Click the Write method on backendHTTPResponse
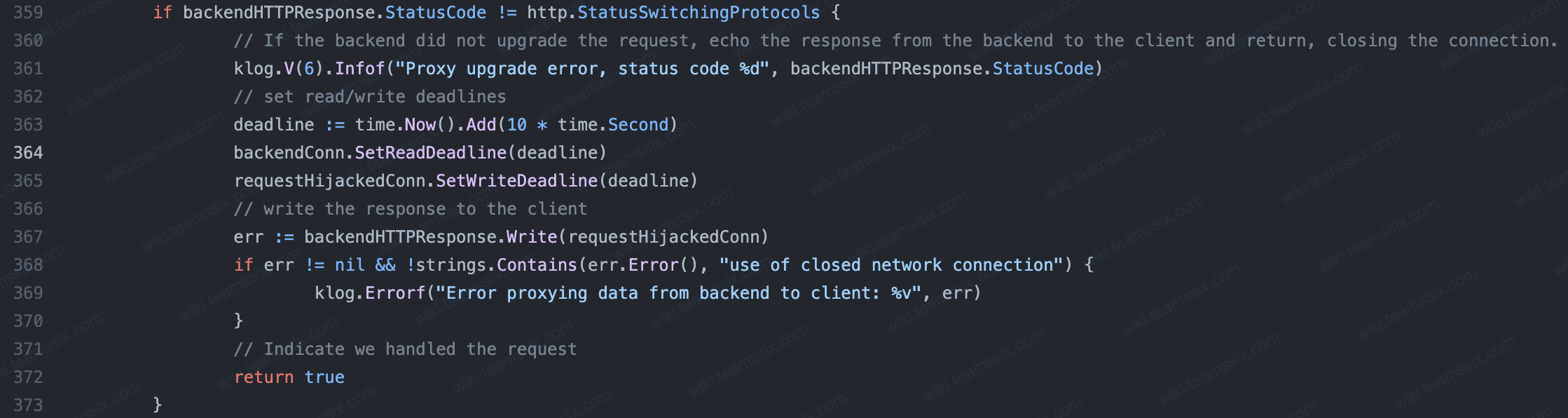The height and width of the screenshot is (418, 1568). [531, 237]
